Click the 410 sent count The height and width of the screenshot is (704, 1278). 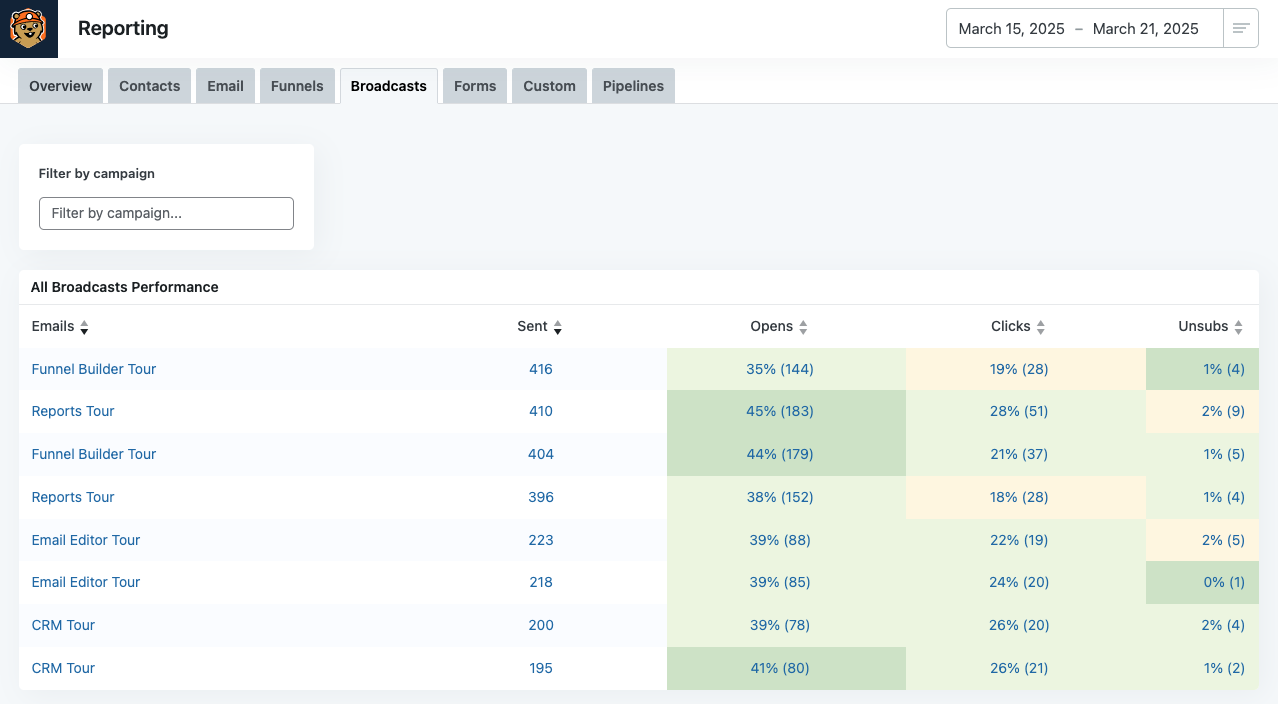[x=541, y=411]
